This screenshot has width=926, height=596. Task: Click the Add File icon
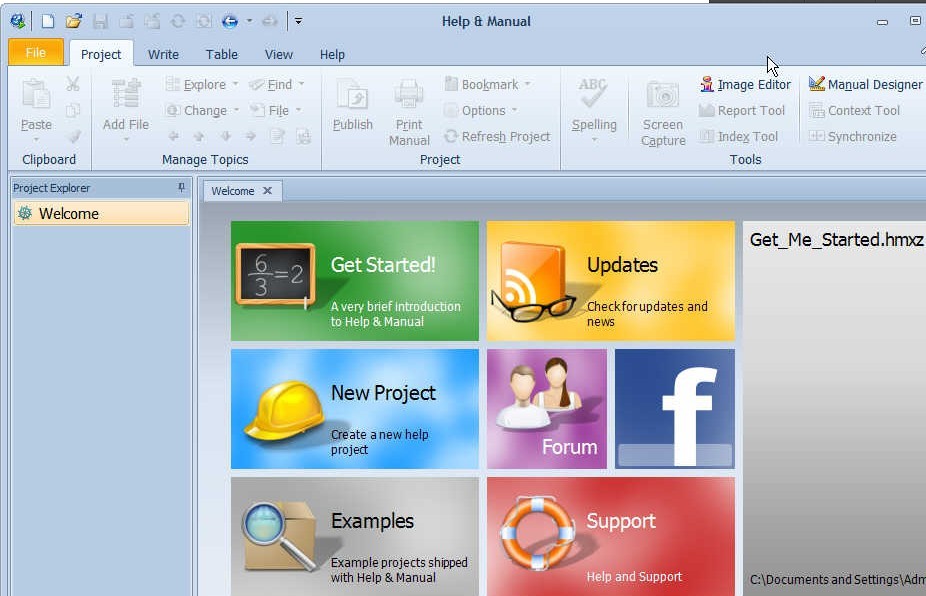coord(126,95)
